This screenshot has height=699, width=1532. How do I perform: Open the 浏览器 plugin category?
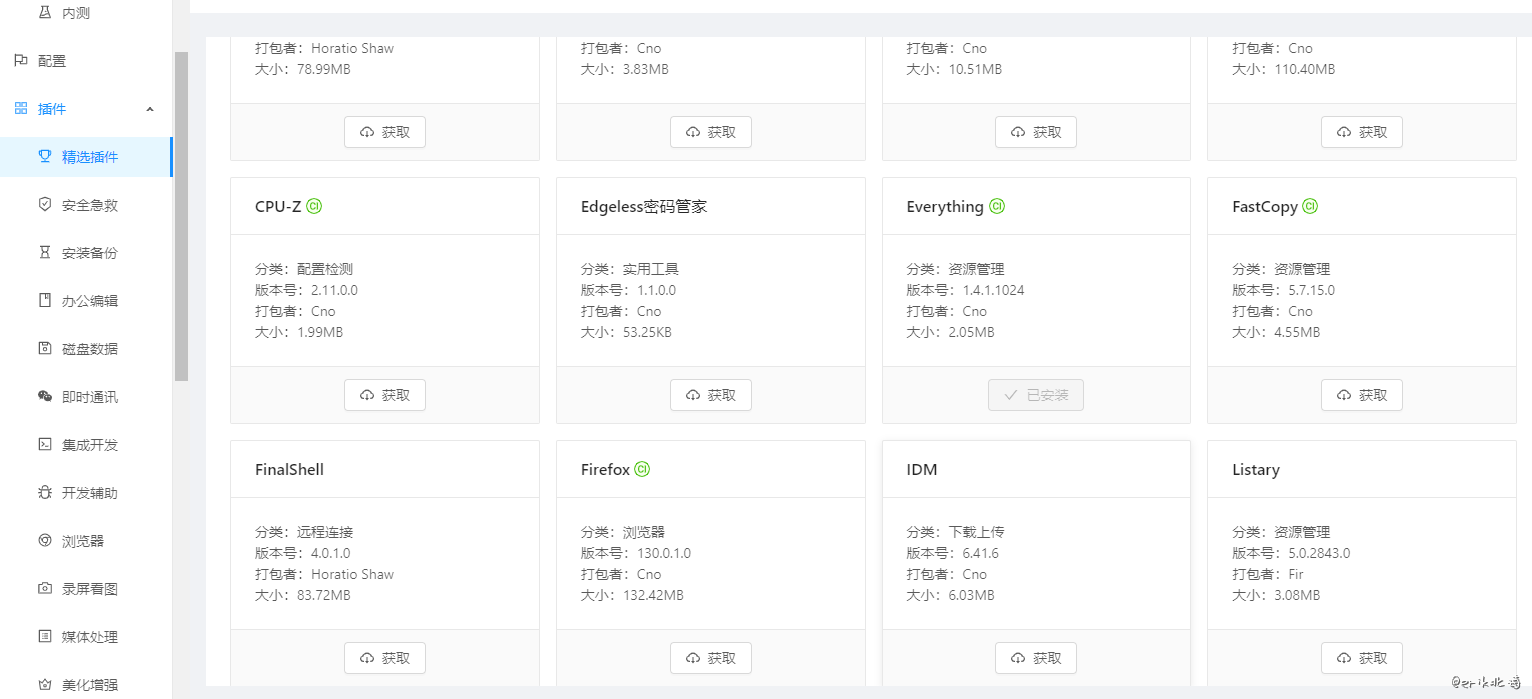pos(83,541)
